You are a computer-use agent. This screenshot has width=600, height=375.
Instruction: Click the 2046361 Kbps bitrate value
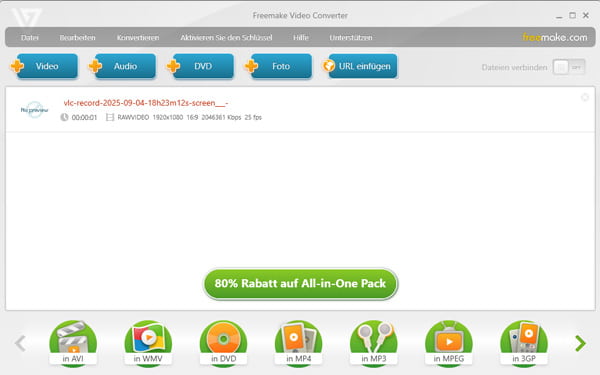(221, 117)
